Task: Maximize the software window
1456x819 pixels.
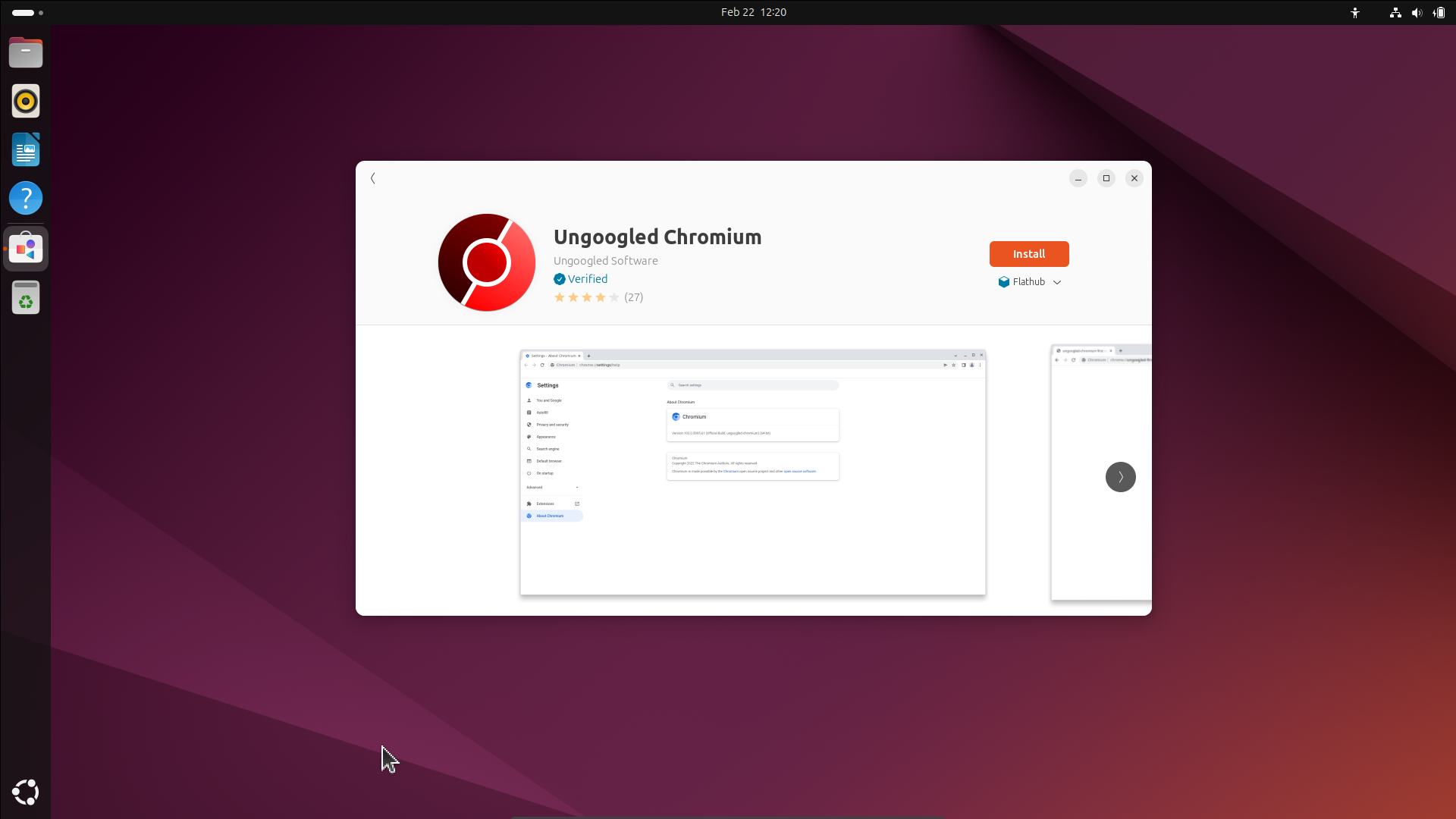Action: 1106,178
